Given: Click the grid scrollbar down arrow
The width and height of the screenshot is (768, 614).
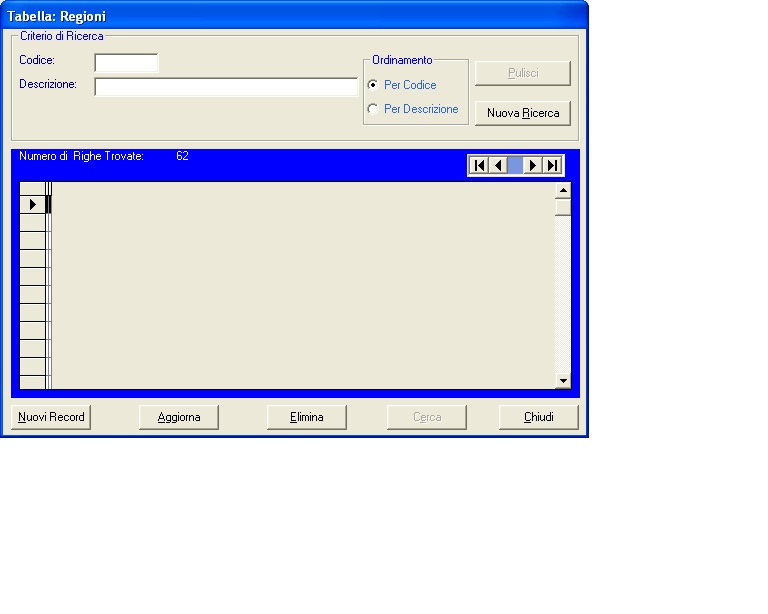Looking at the screenshot, I should (563, 380).
